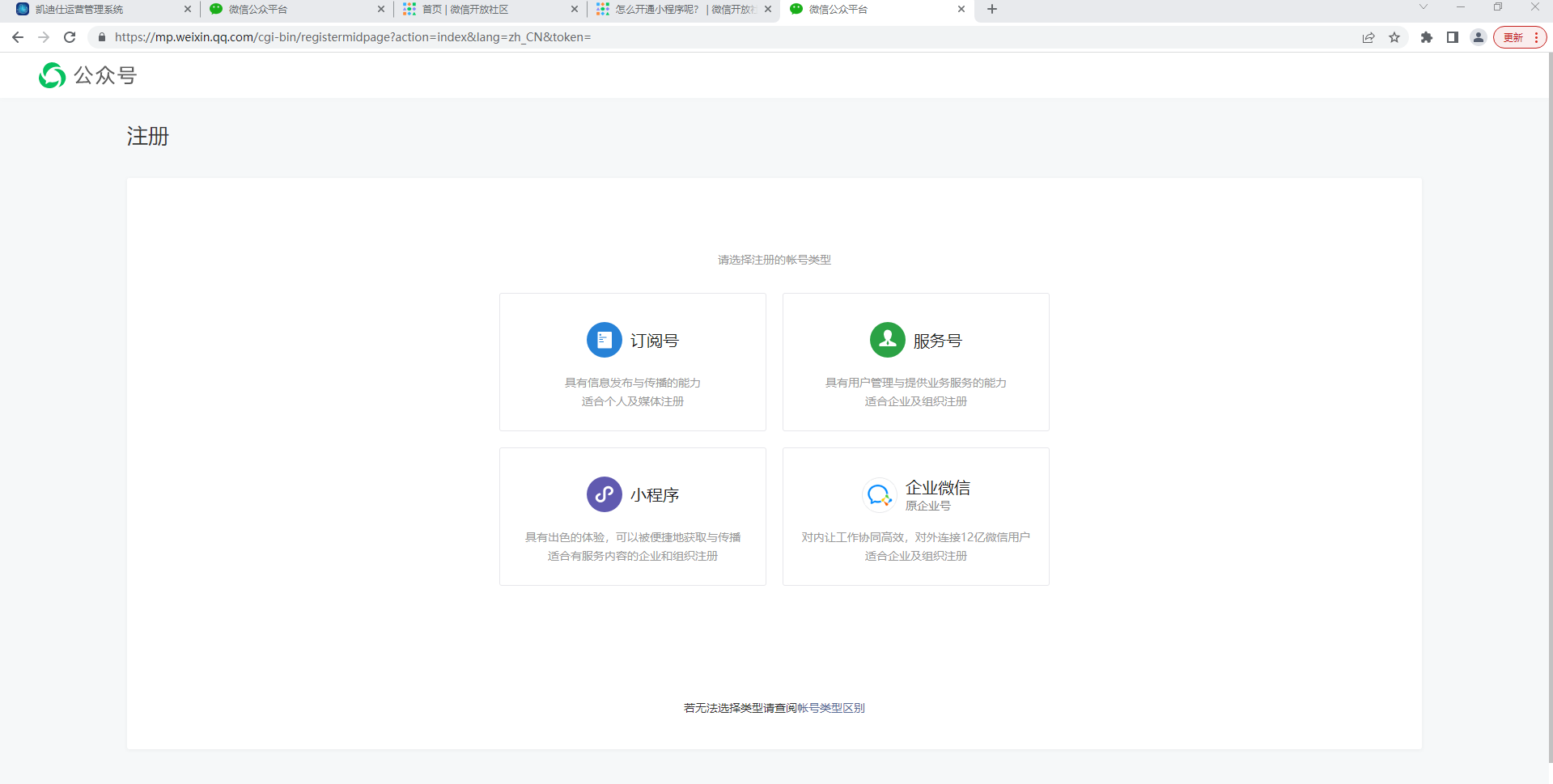Click the 注册 page heading
Image resolution: width=1553 pixels, height=784 pixels.
coord(148,136)
